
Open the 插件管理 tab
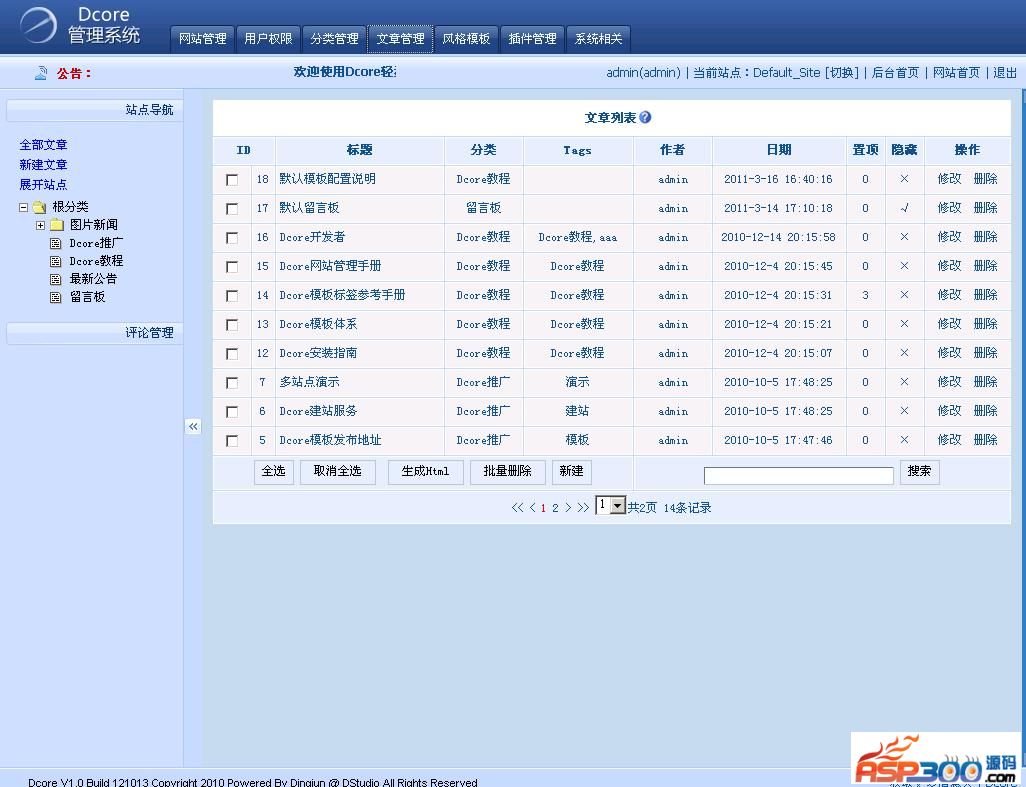pyautogui.click(x=533, y=39)
